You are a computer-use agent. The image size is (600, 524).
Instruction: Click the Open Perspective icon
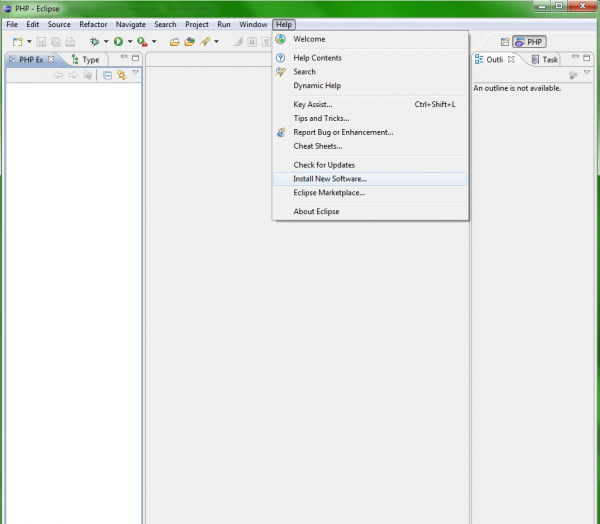point(505,42)
